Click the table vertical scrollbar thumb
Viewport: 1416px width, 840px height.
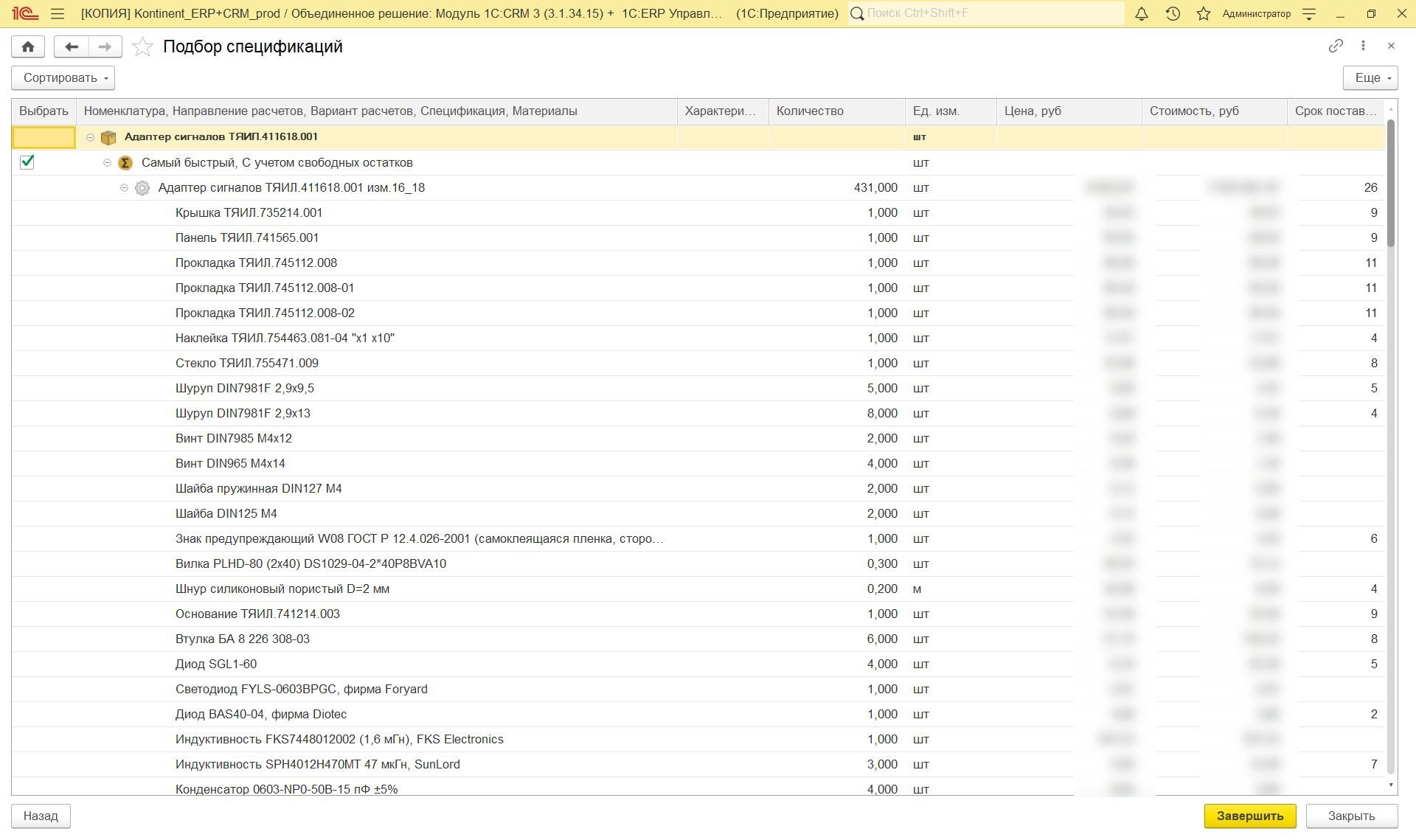[1391, 183]
